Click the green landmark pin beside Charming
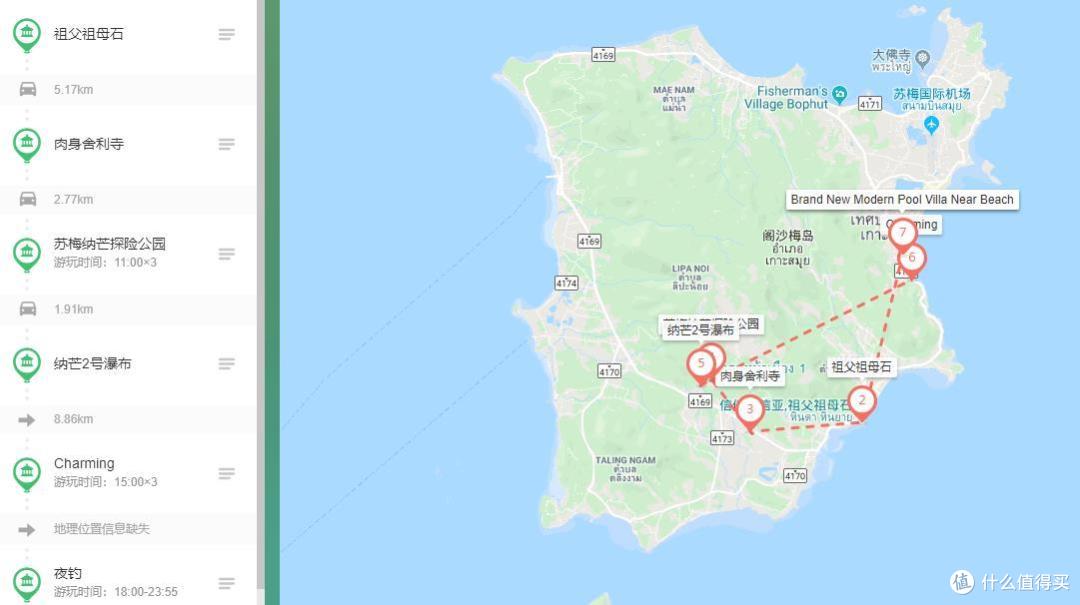1080x605 pixels. 27,473
